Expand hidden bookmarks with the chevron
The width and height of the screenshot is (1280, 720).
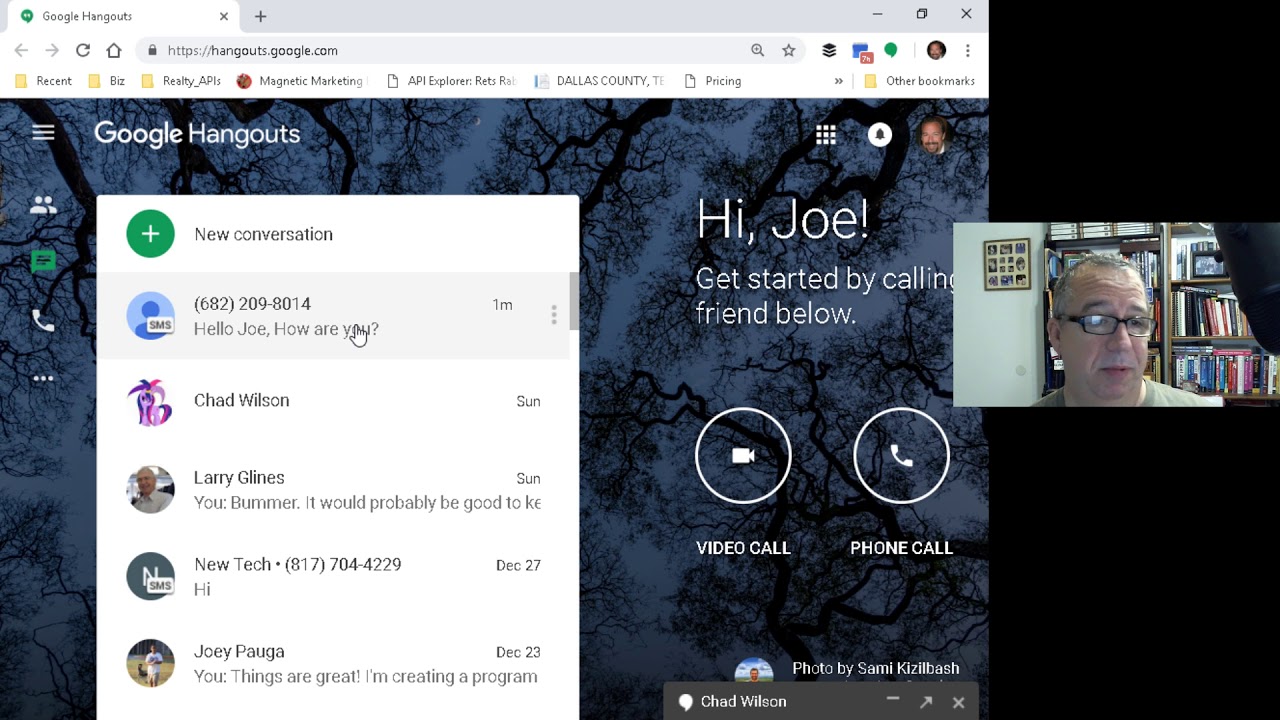tap(838, 81)
